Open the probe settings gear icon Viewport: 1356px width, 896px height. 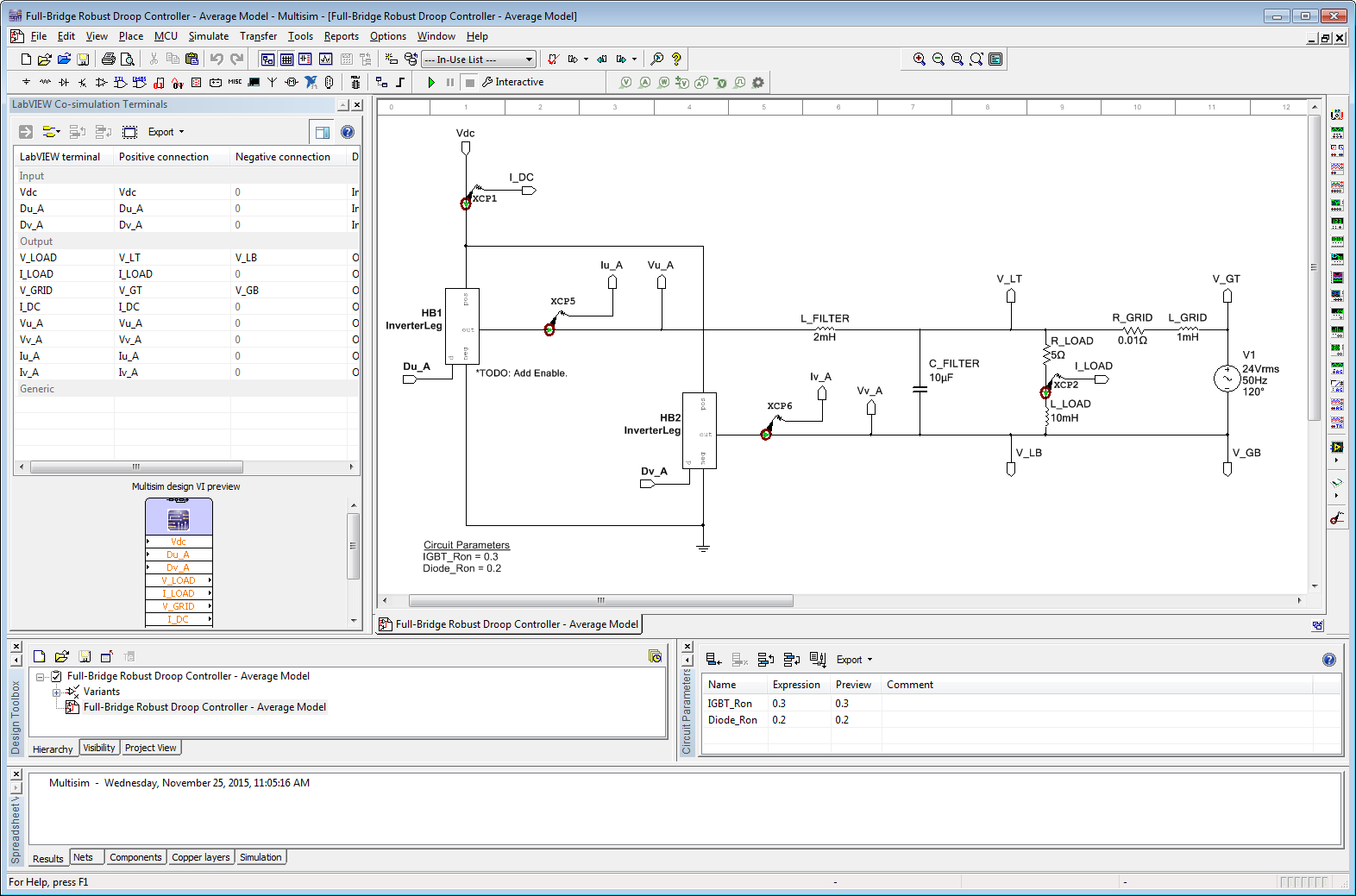point(758,83)
